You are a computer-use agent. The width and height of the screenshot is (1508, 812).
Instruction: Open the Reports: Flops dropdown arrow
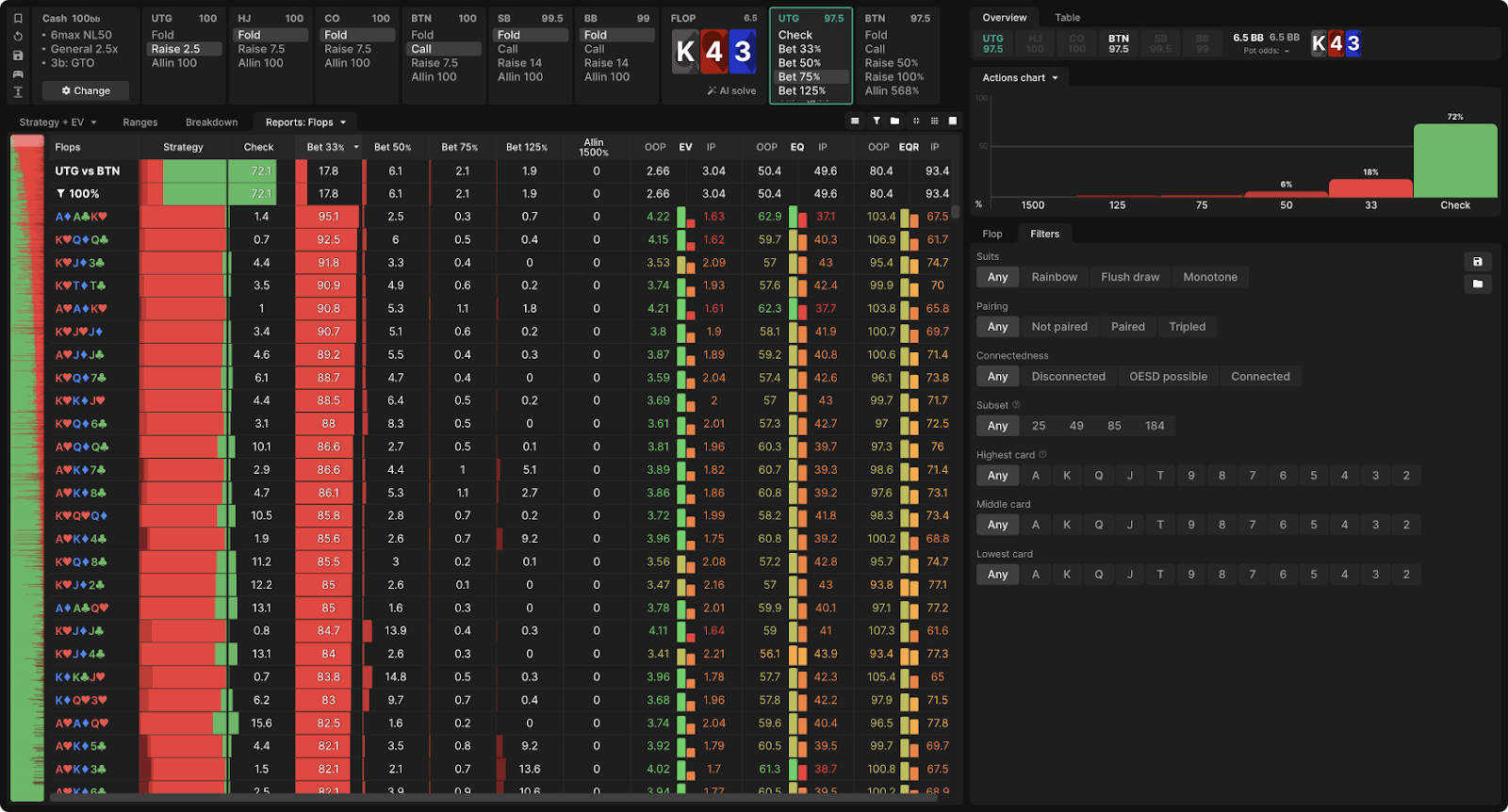tap(343, 122)
